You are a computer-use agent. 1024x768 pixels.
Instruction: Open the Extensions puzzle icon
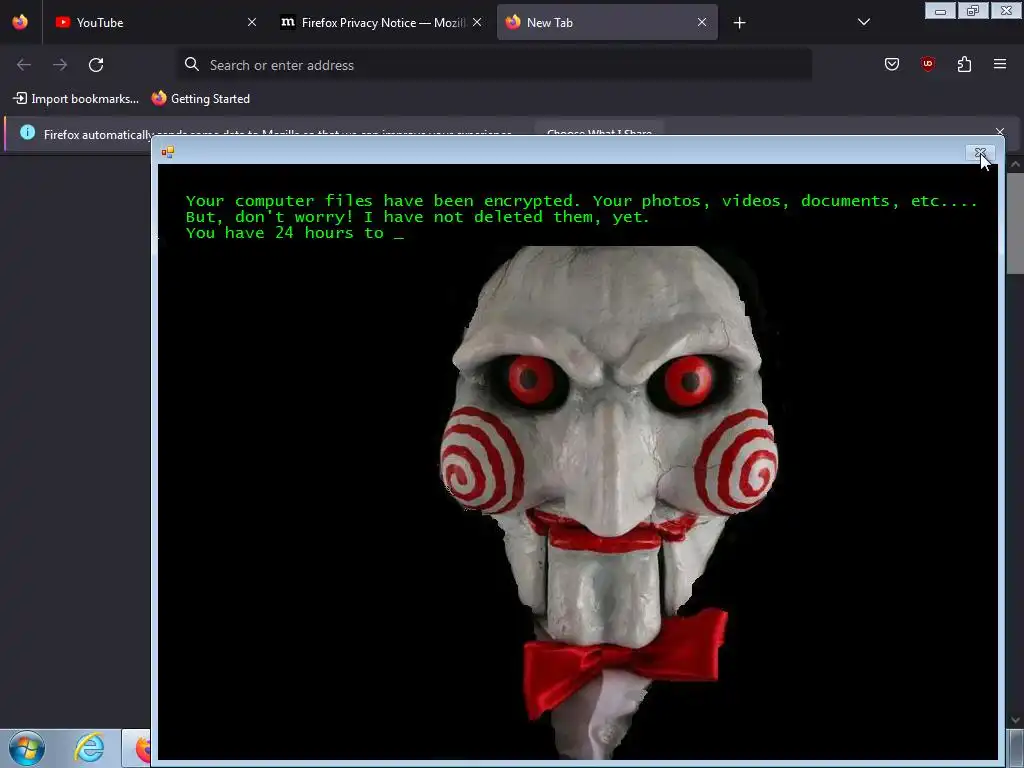click(964, 64)
